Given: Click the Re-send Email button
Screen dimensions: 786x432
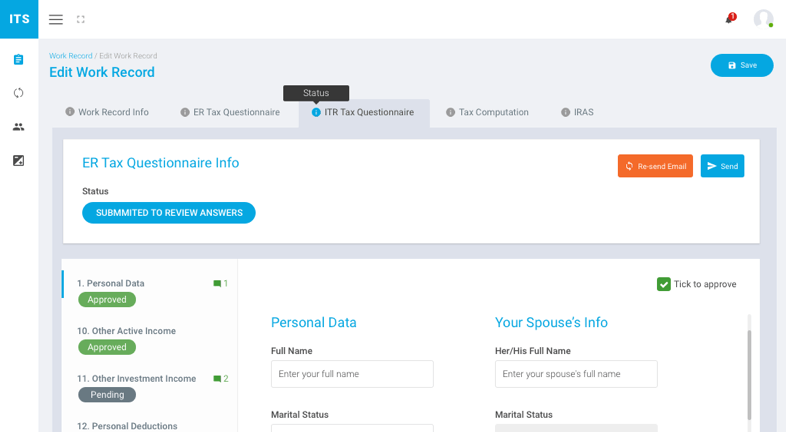Looking at the screenshot, I should pos(655,166).
